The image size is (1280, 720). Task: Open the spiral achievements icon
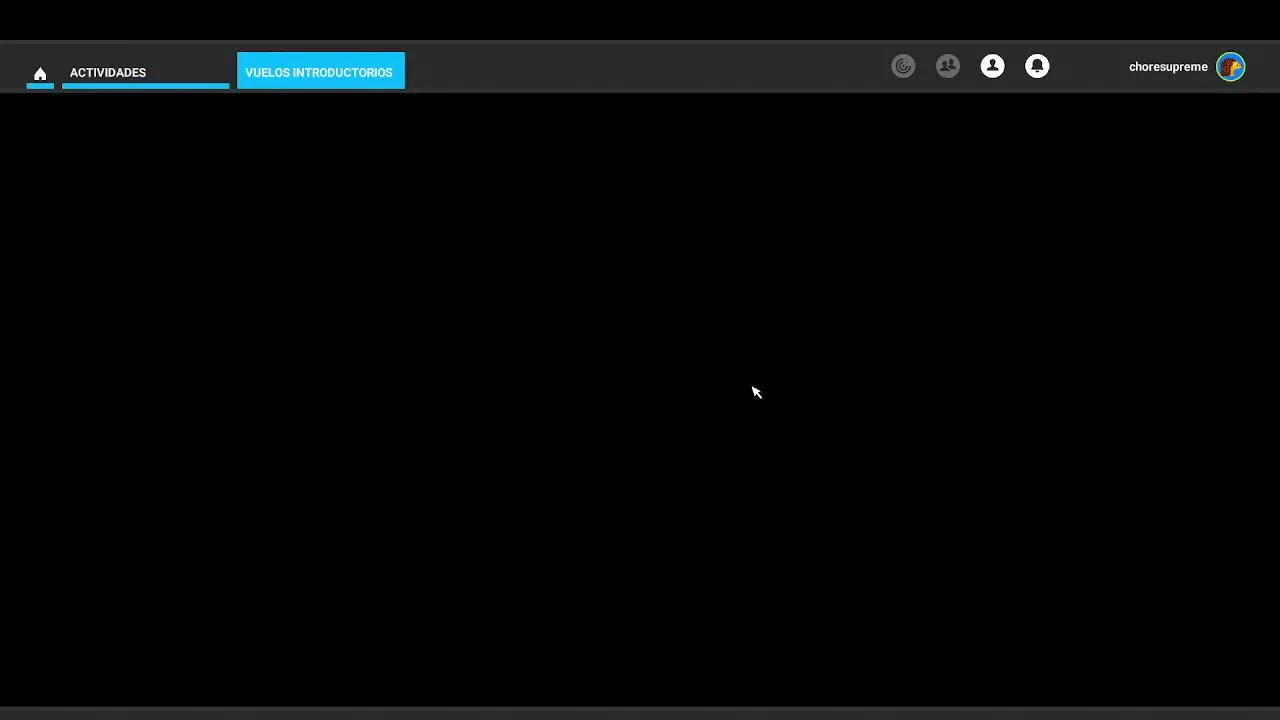903,66
